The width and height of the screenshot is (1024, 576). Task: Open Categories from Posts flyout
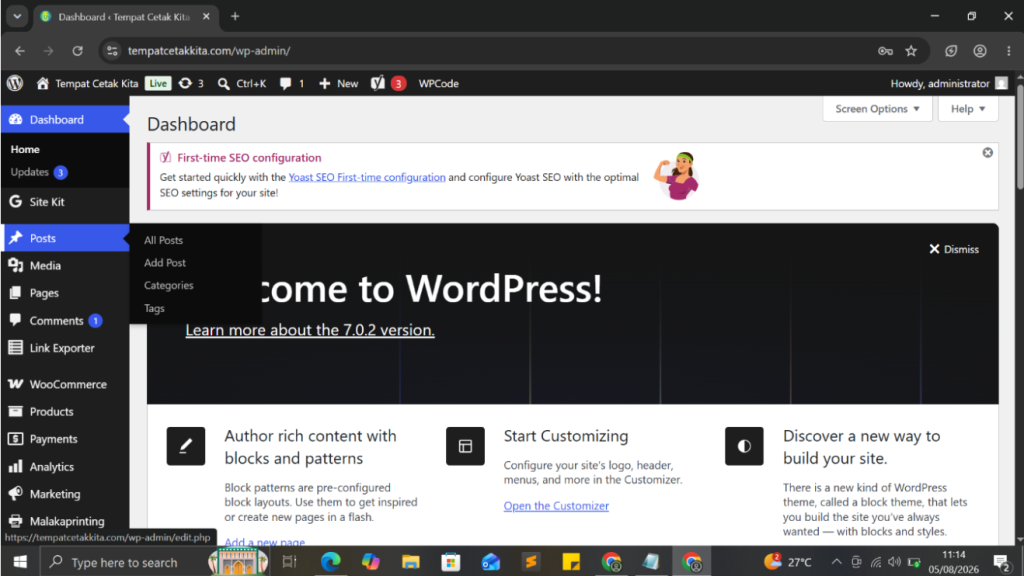[168, 285]
